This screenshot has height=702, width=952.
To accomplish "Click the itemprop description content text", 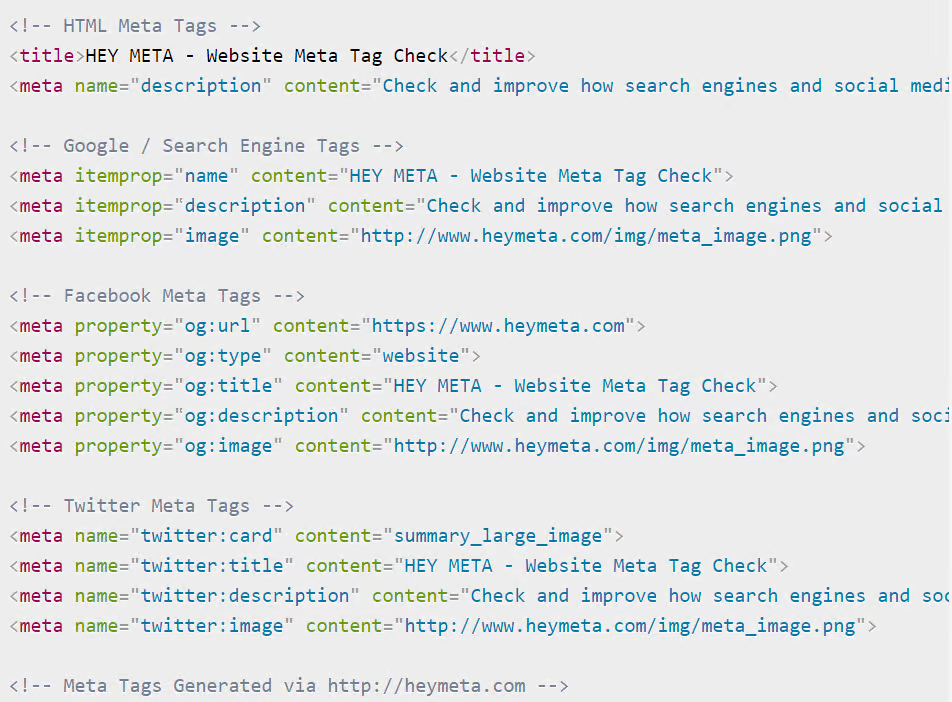I will coord(684,206).
